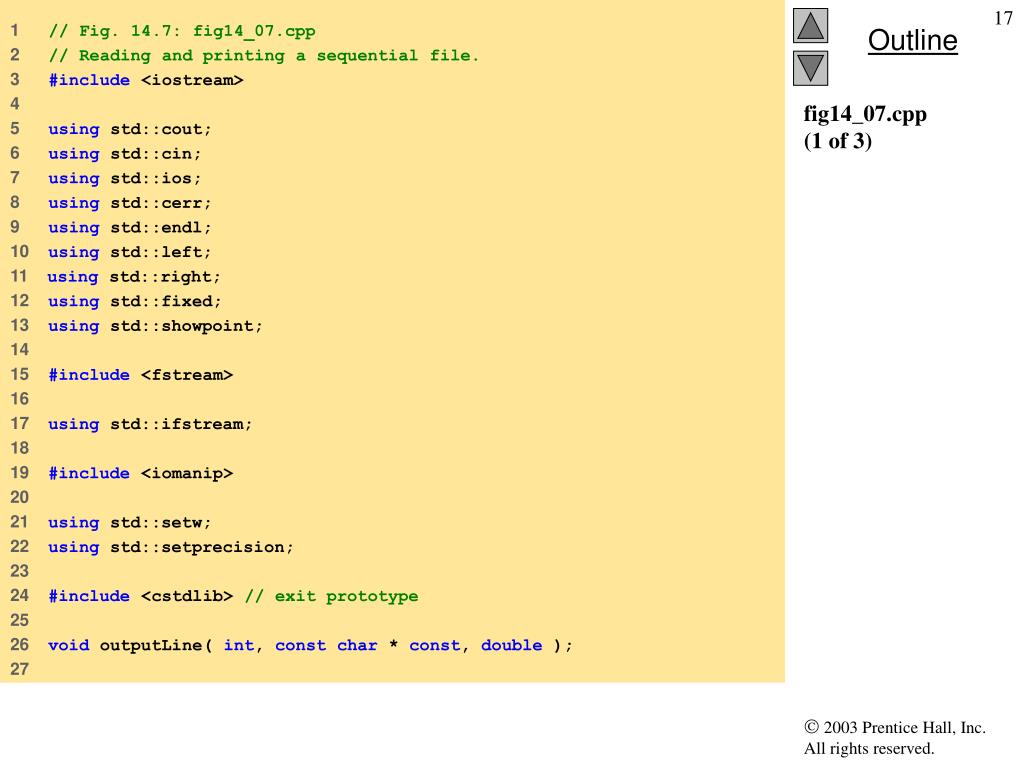1024x768 pixels.
Task: Click the '© 2003 Prentice Hall, Inc.' copyright text
Action: 895,728
